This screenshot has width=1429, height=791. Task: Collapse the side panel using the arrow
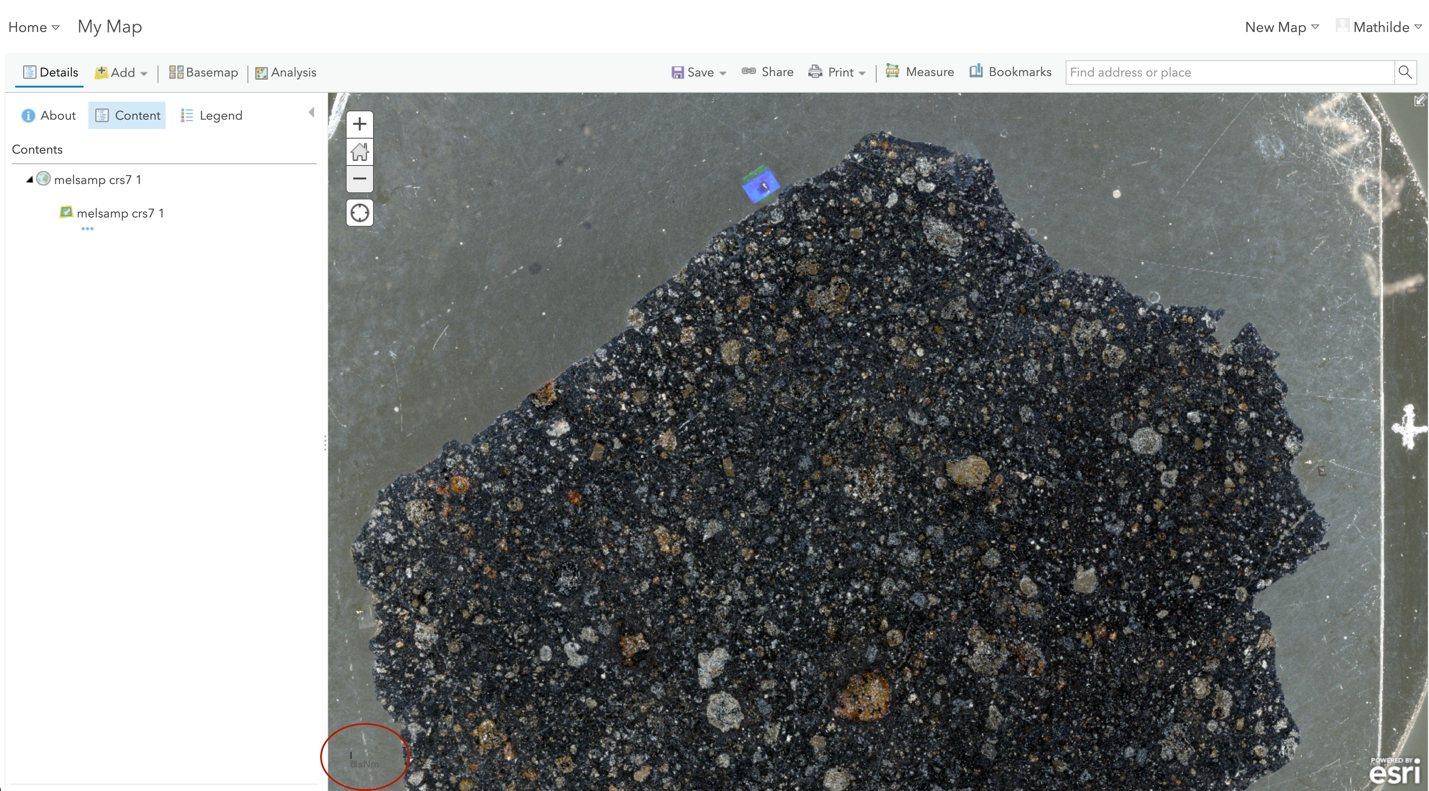point(311,113)
